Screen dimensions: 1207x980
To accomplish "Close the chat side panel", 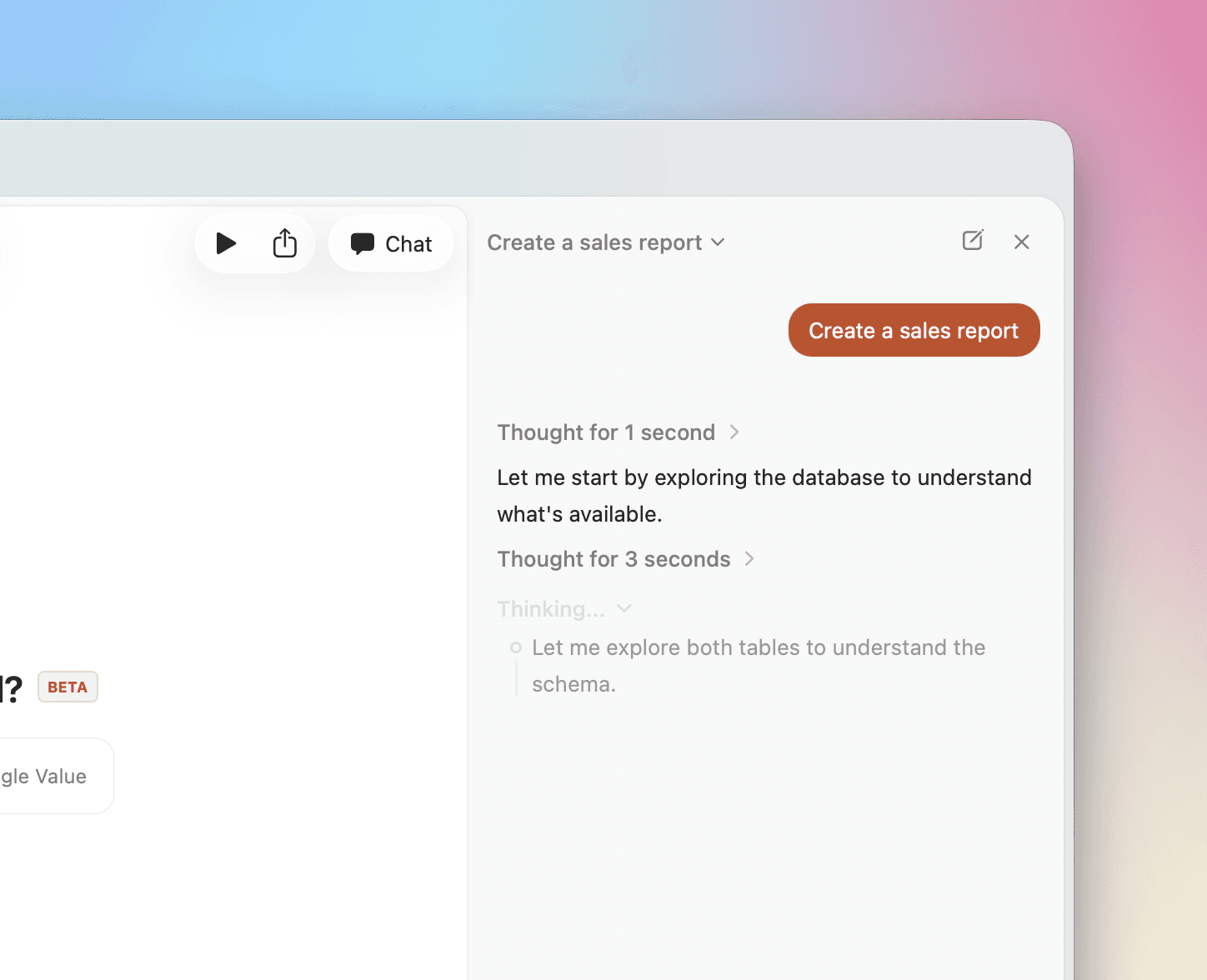I will [x=1021, y=242].
